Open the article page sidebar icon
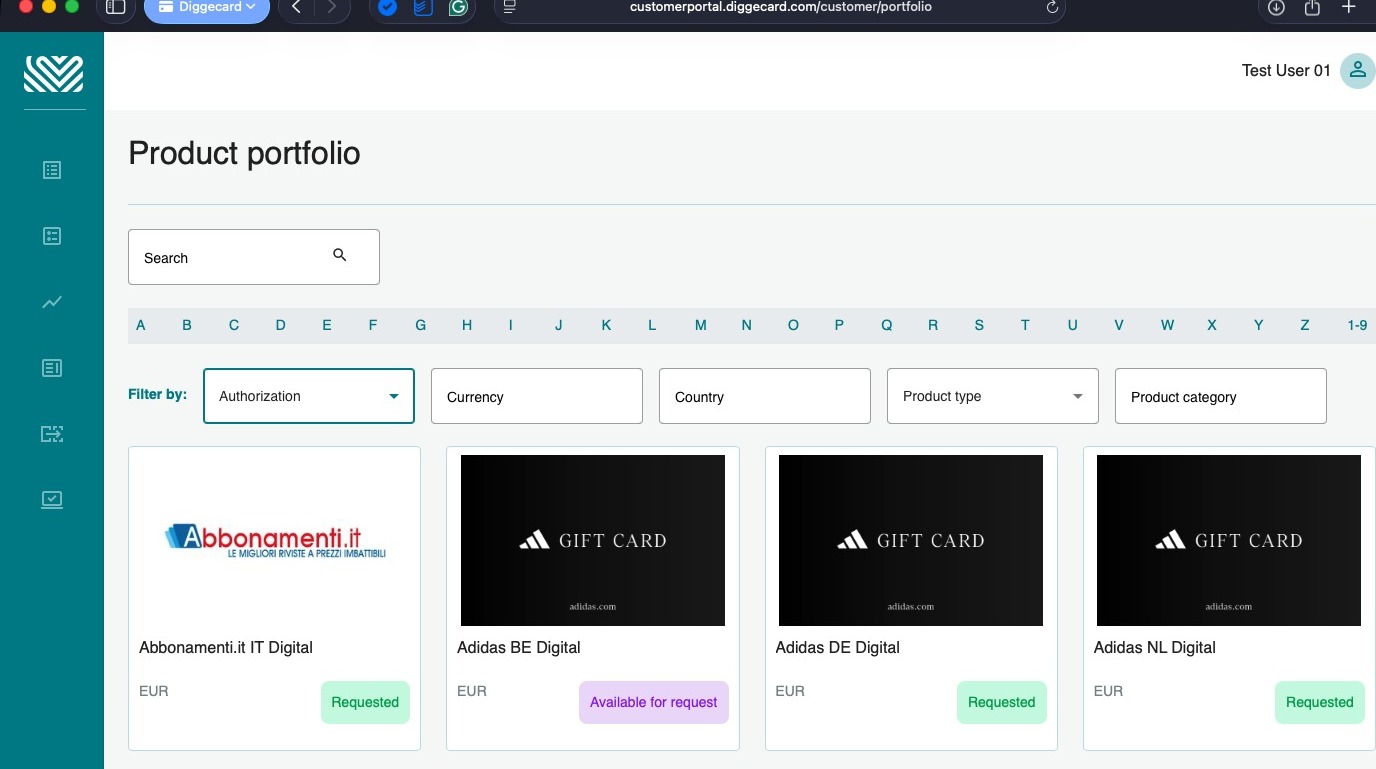 pyautogui.click(x=52, y=368)
